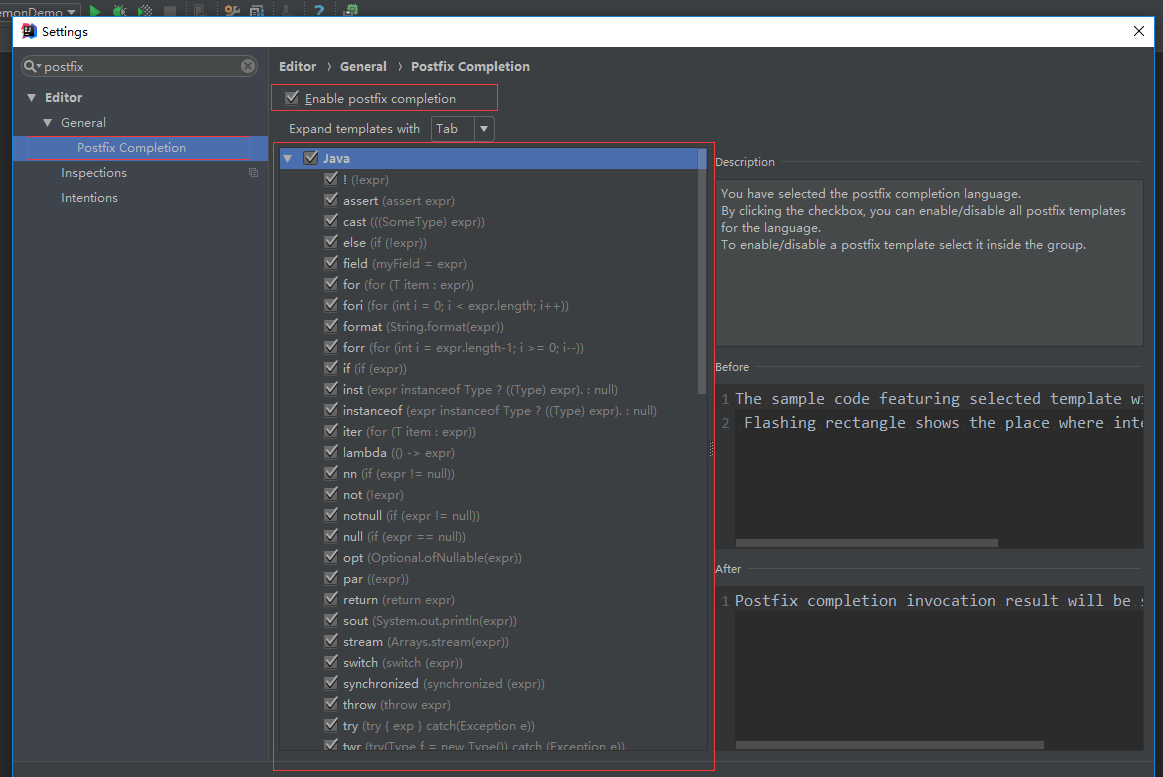Viewport: 1163px width, 777px height.
Task: Open Expand templates with Tab dropdown
Action: (x=463, y=128)
